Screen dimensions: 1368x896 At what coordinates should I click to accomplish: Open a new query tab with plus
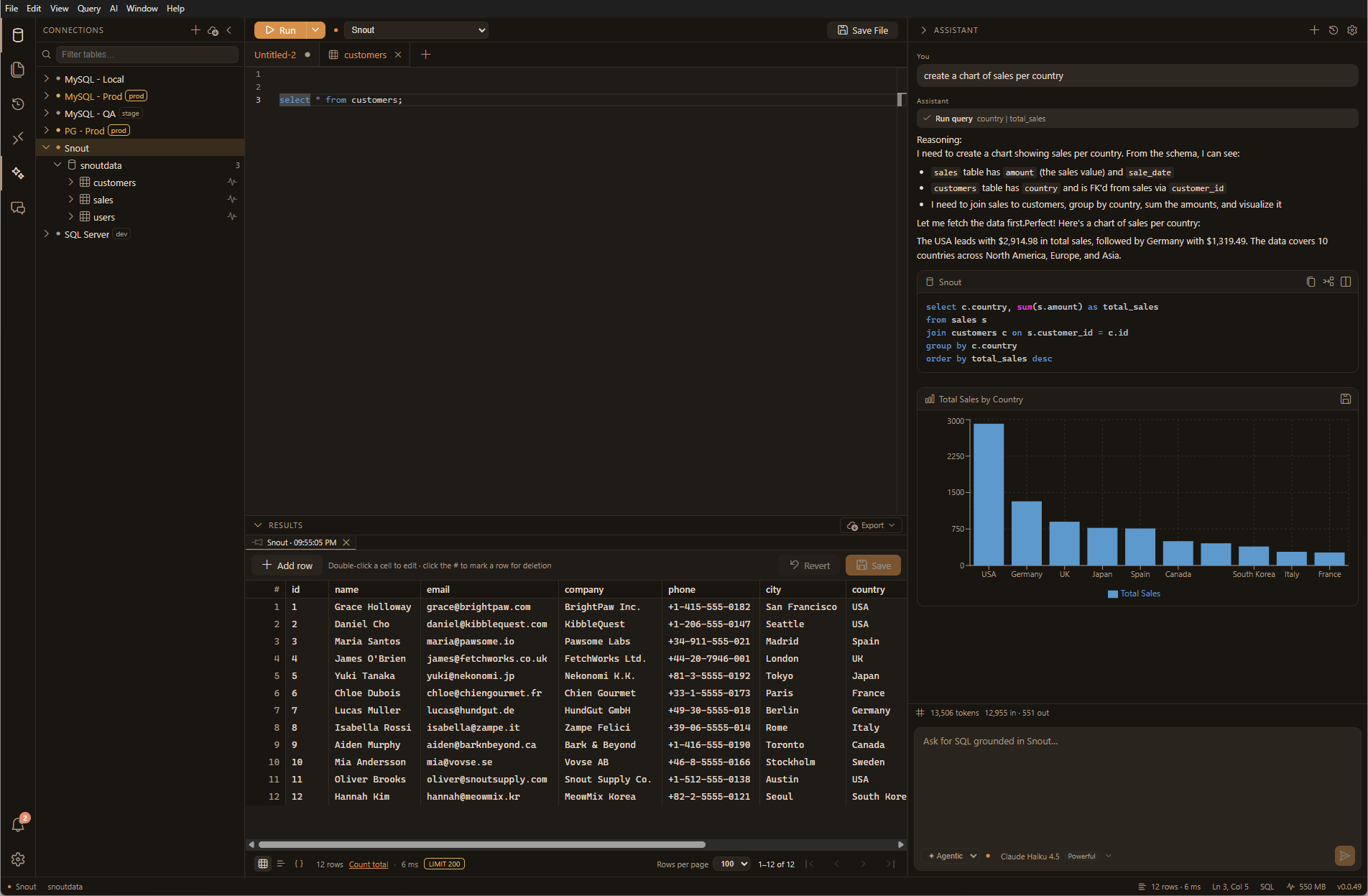point(425,55)
